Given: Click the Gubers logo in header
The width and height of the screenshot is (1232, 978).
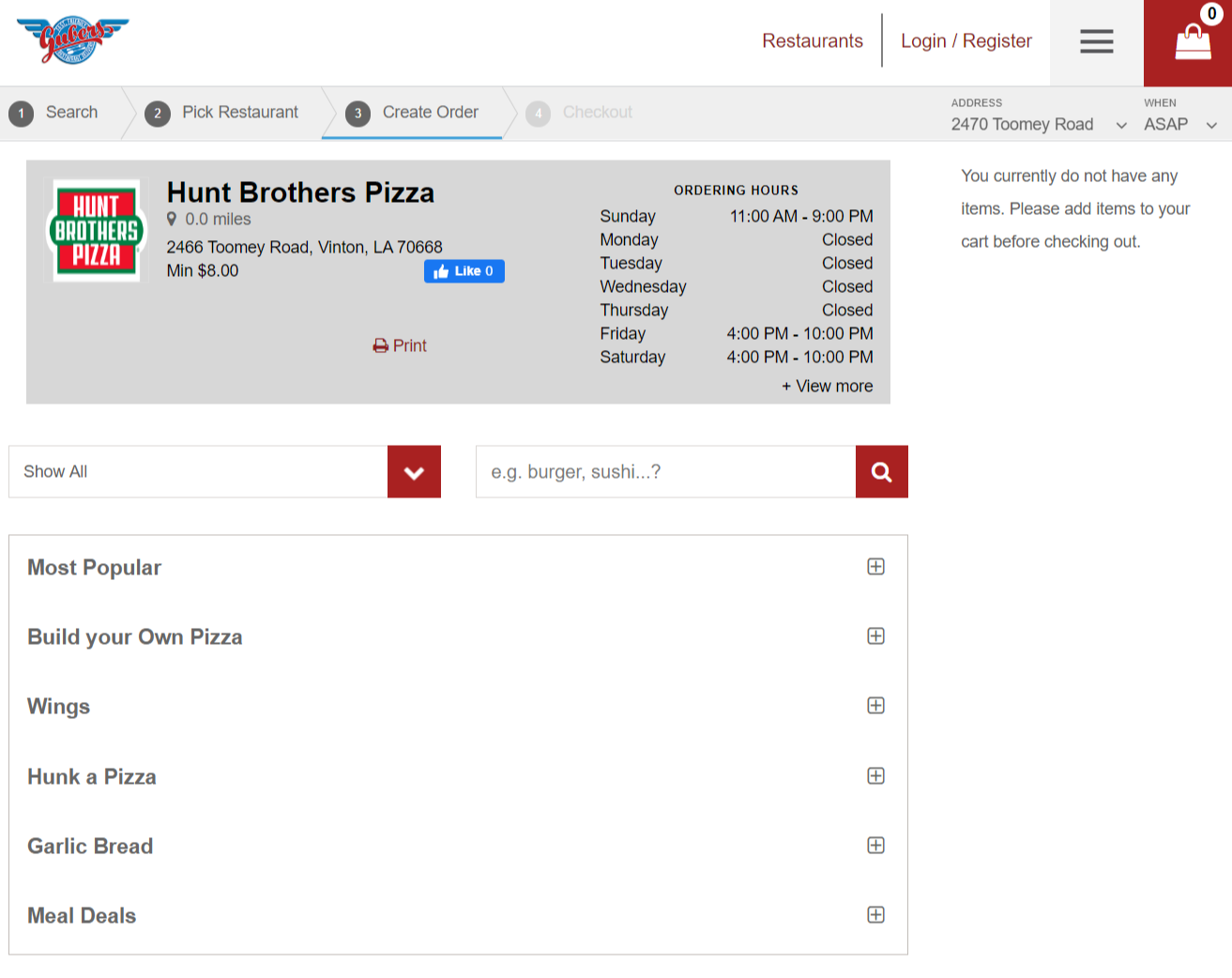Looking at the screenshot, I should tap(72, 39).
